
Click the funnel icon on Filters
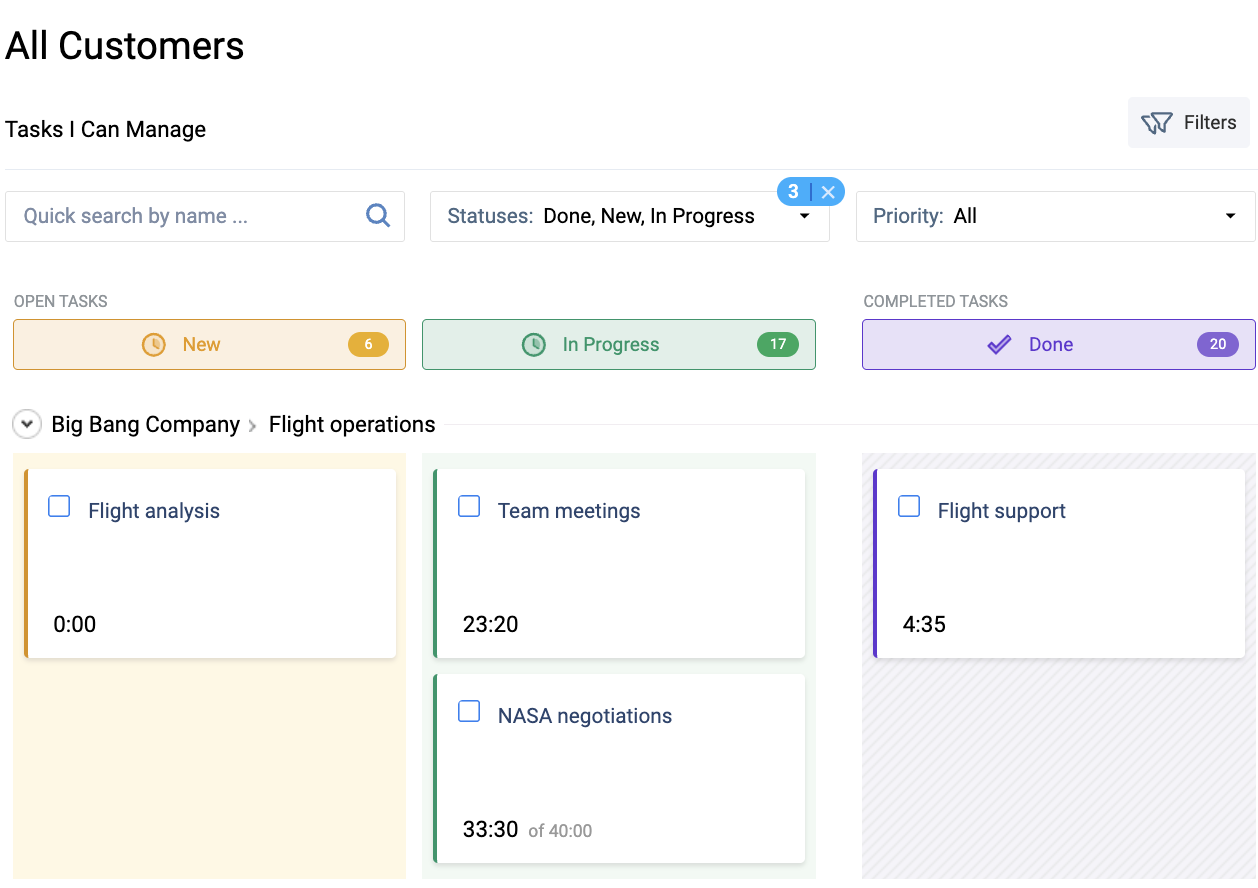pos(1157,122)
